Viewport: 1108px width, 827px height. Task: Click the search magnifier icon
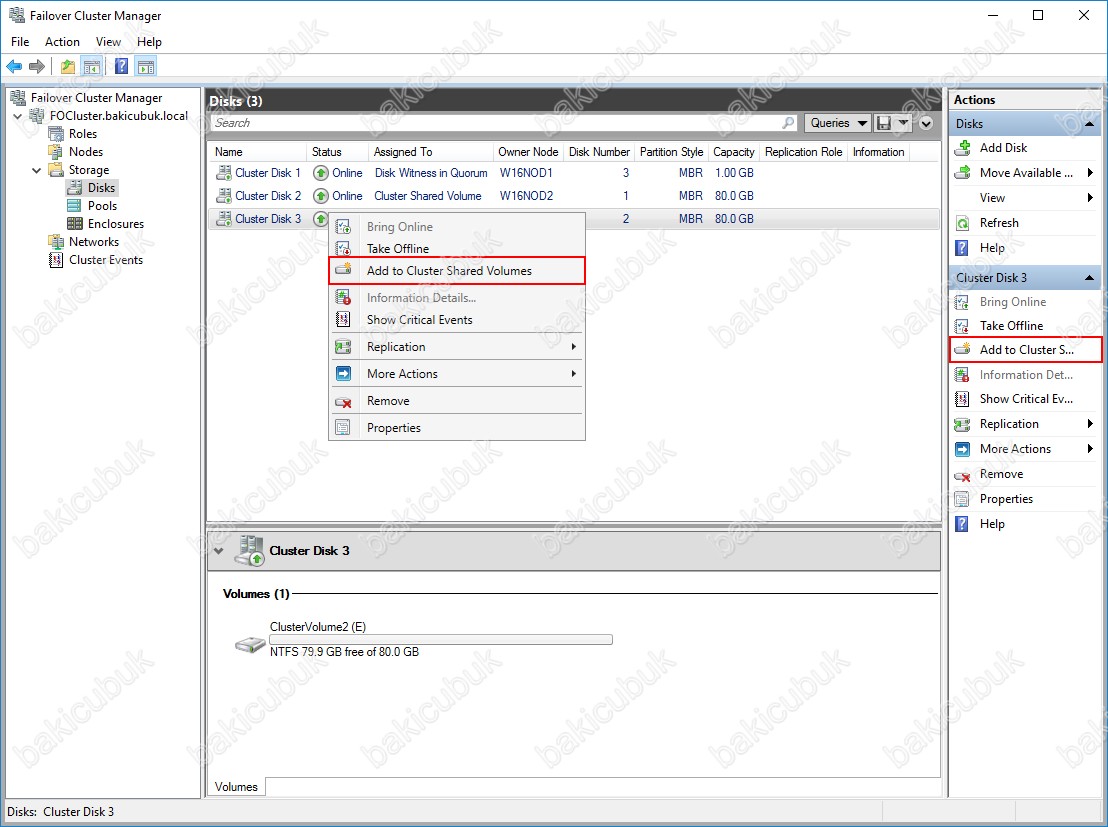(x=788, y=123)
